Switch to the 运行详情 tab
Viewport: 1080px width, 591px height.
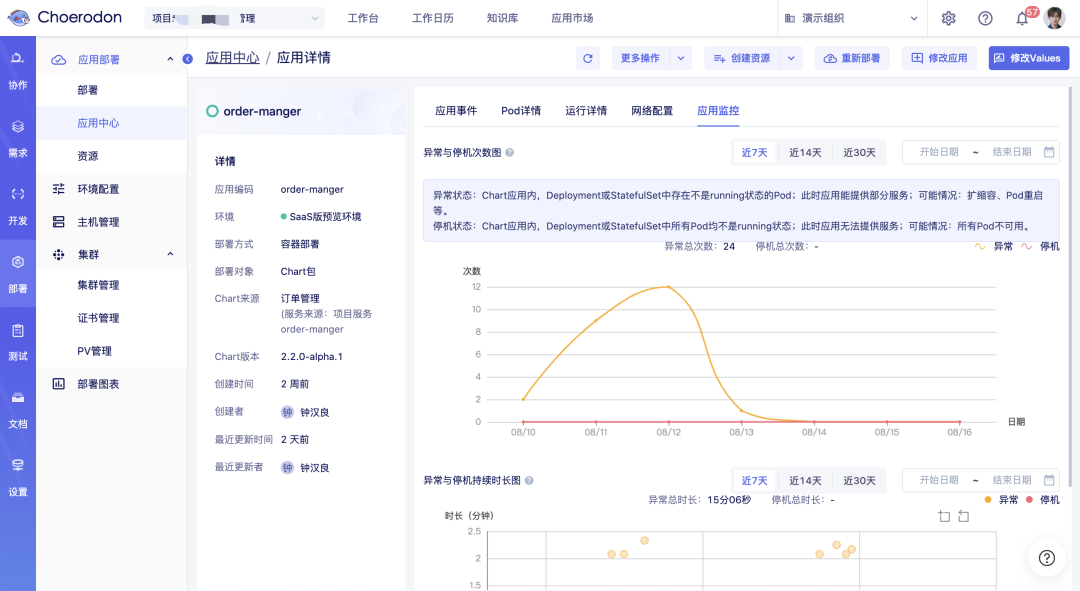tap(586, 111)
